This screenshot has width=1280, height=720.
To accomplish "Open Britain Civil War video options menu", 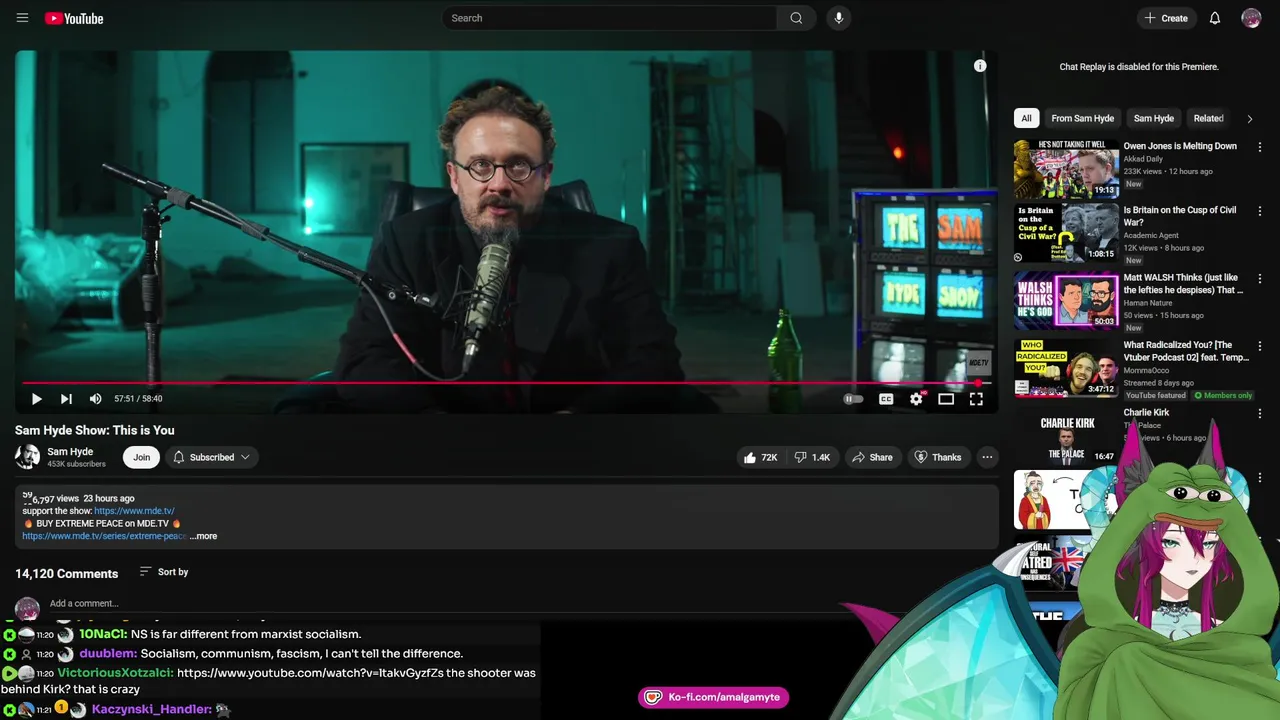I will (x=1260, y=212).
